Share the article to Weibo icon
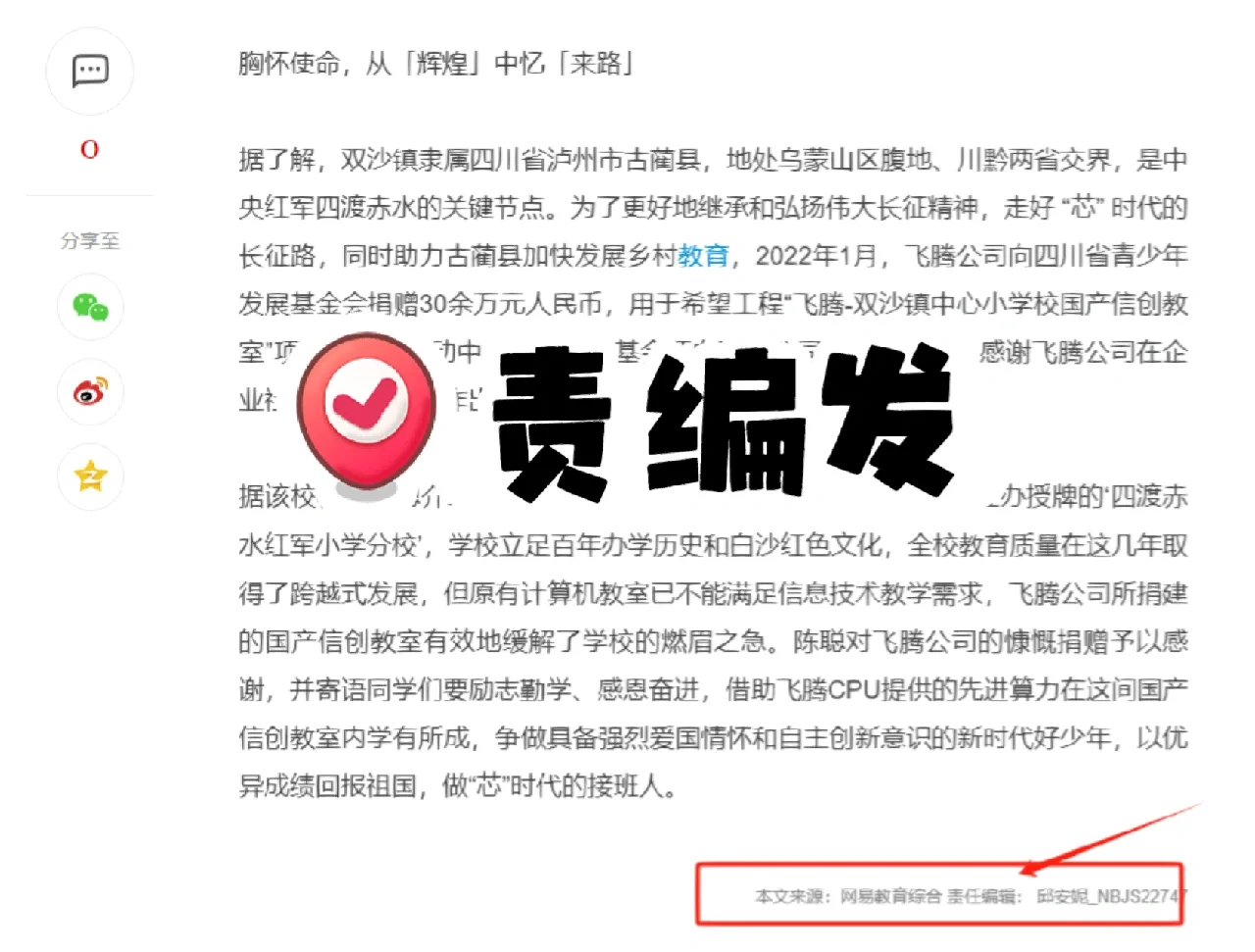The width and height of the screenshot is (1255, 952). (x=90, y=392)
